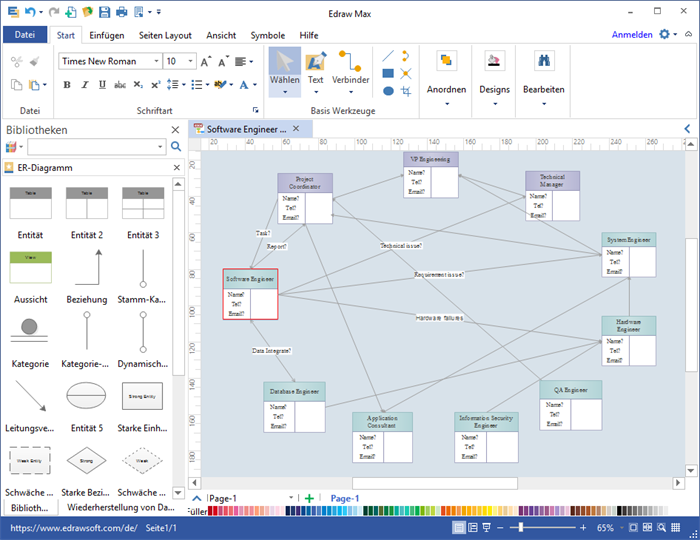Expand Schriftart dialog launcher
Image resolution: width=700 pixels, height=540 pixels.
click(255, 110)
